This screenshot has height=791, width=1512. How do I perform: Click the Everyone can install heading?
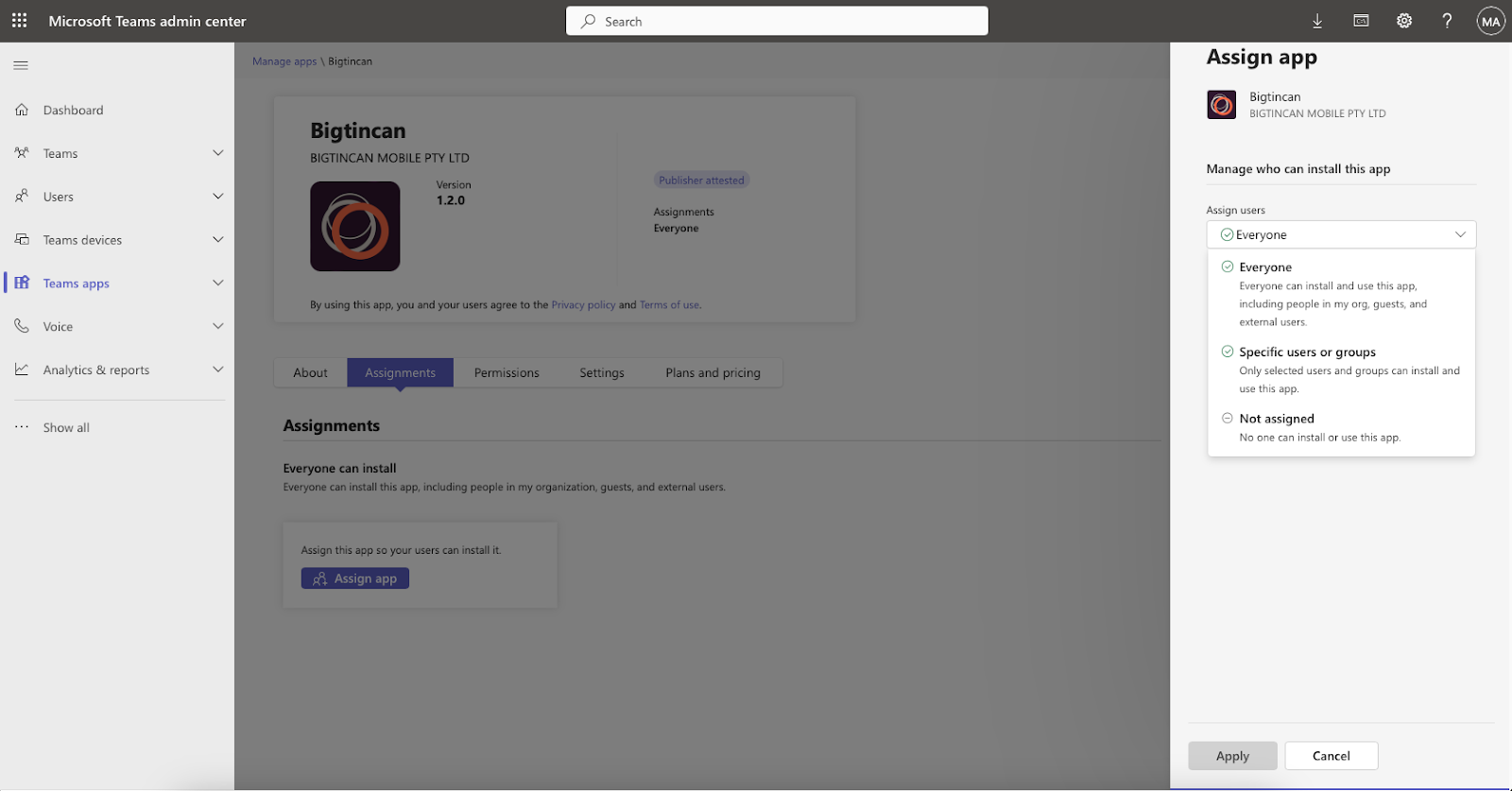tap(340, 468)
